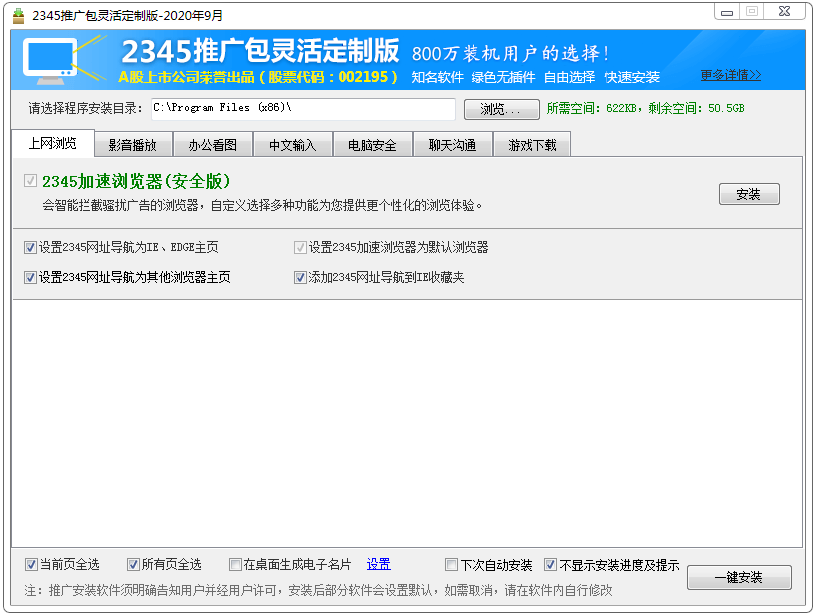Viewport: 815px width, 616px height.
Task: Go to the 聊天沟通 tab
Action: pos(452,145)
